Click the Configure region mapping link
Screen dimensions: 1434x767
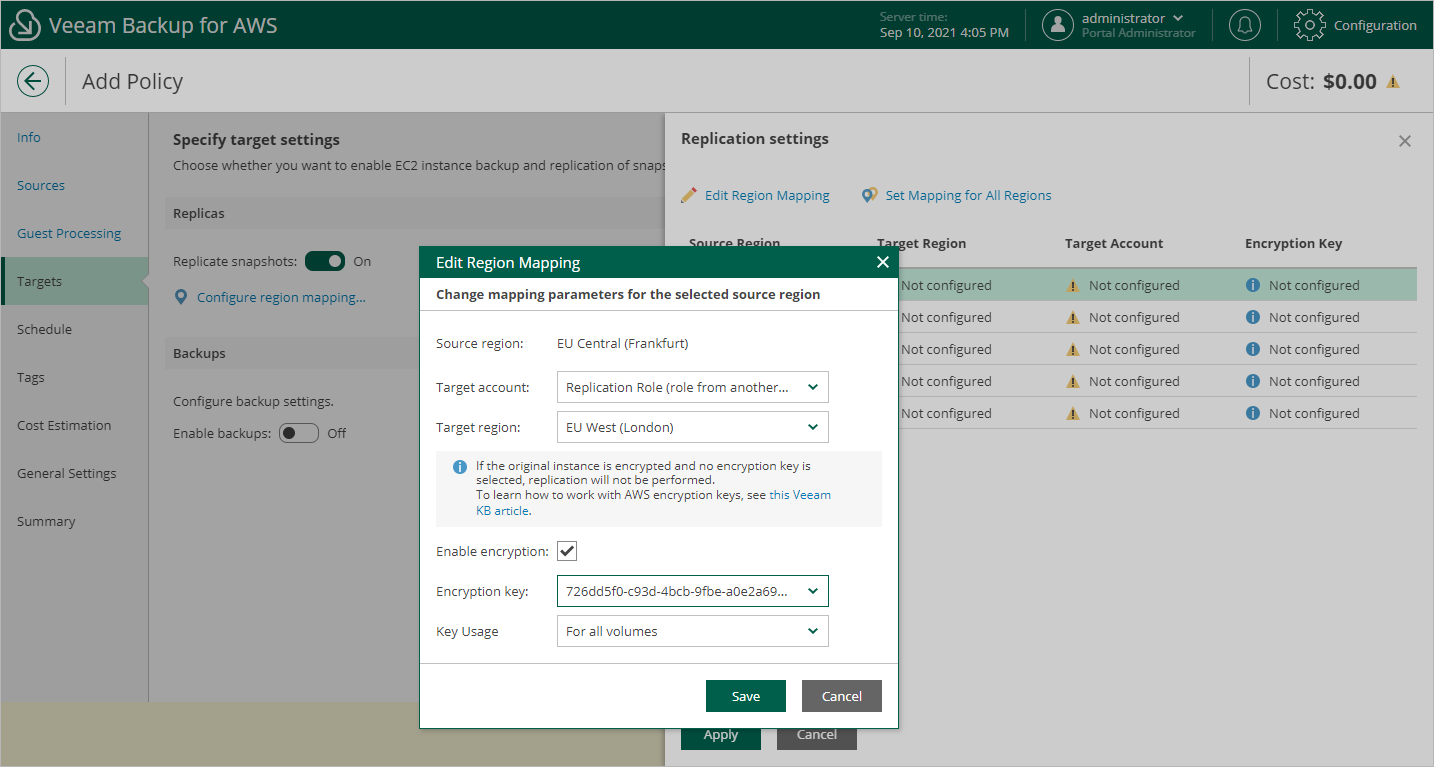point(281,297)
